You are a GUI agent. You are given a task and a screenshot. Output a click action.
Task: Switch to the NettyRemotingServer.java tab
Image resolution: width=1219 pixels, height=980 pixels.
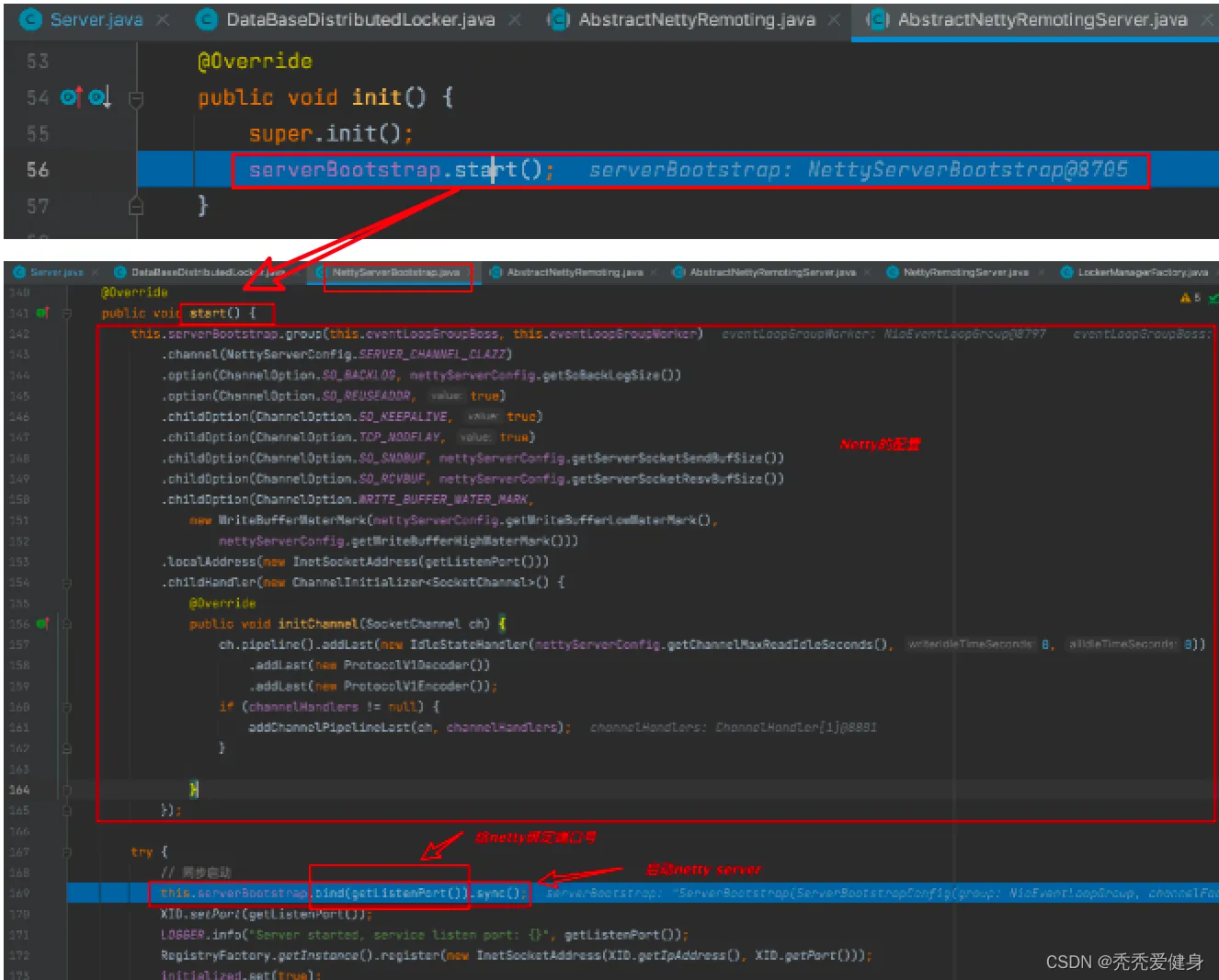[965, 272]
